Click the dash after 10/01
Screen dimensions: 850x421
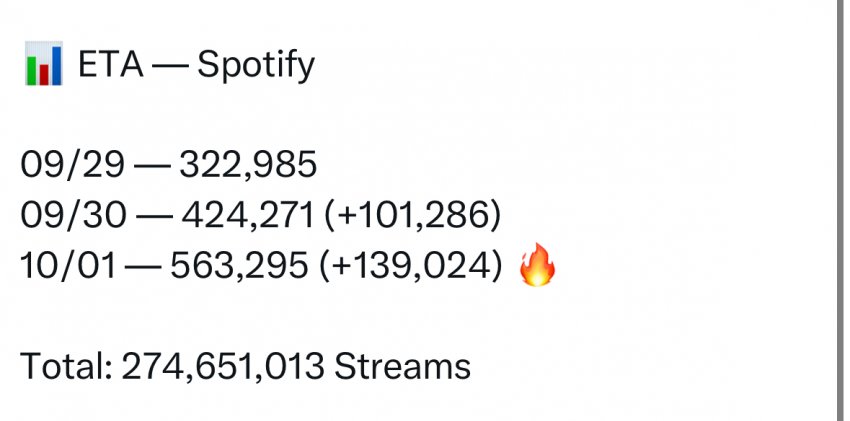click(146, 266)
